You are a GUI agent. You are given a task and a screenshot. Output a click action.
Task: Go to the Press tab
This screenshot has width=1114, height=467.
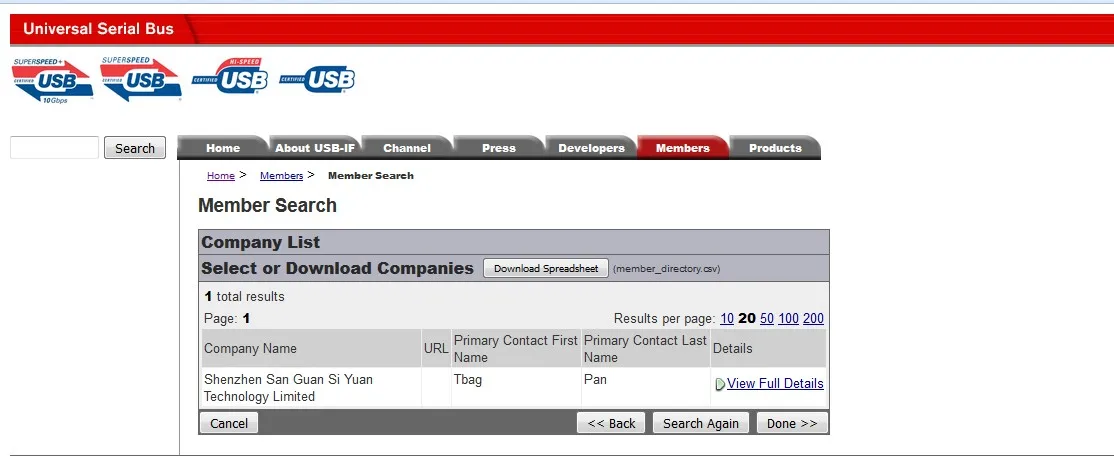499,148
